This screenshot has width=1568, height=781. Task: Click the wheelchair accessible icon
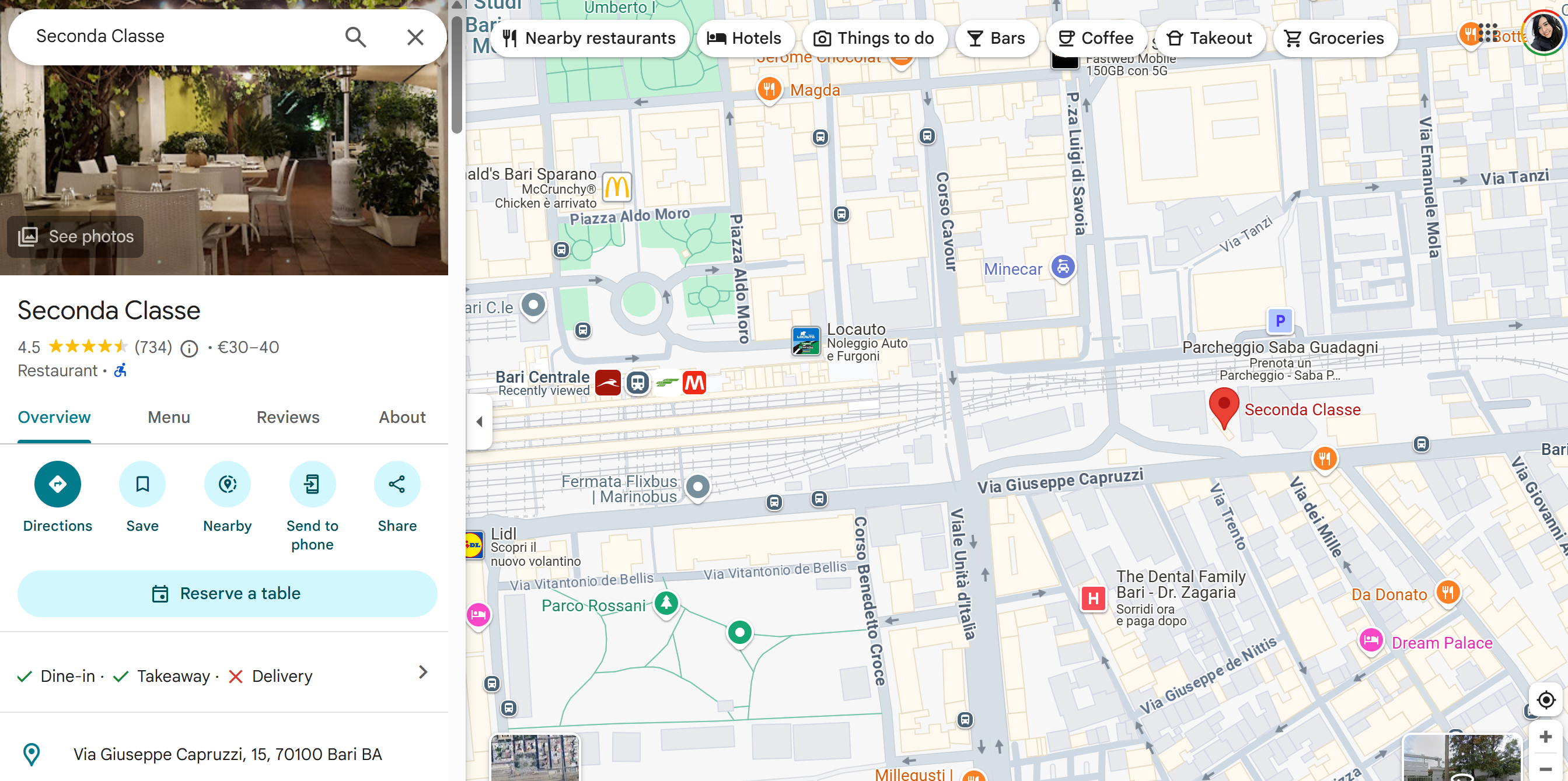[x=121, y=370]
